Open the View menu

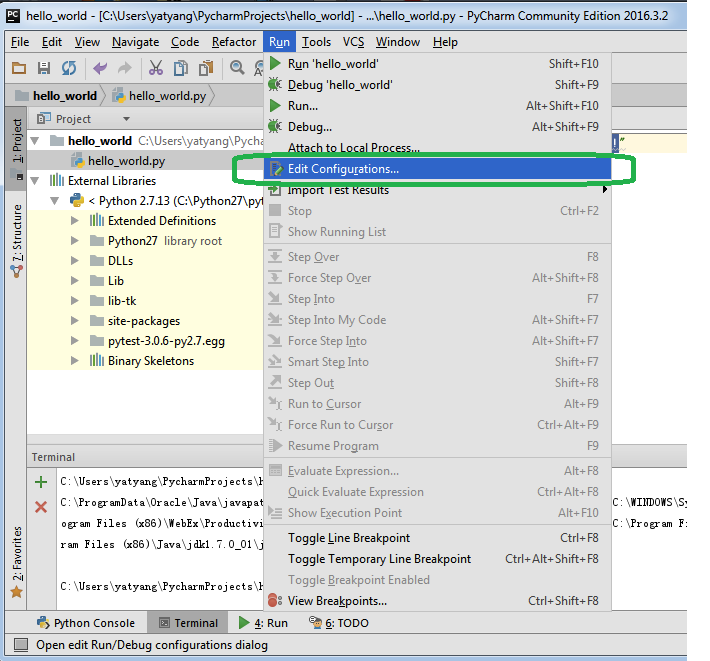(x=87, y=42)
